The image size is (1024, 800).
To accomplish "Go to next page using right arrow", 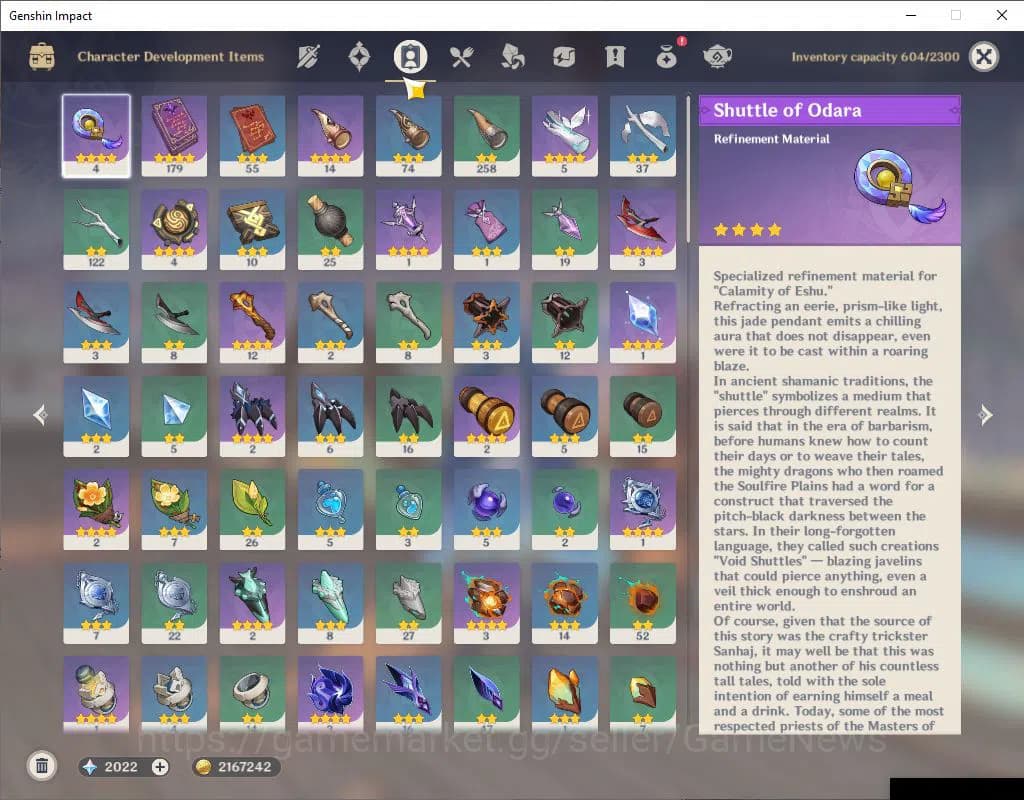I will point(985,415).
